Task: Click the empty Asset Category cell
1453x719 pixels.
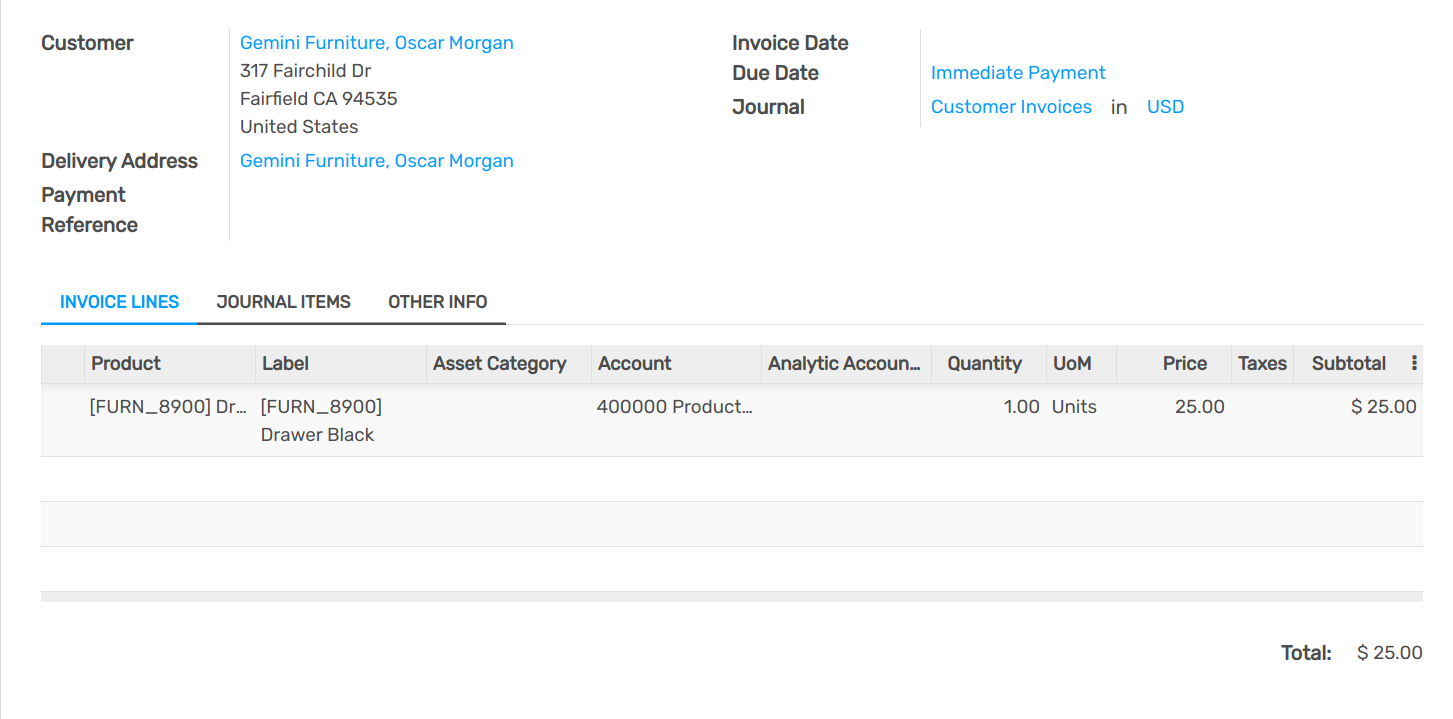Action: (500, 406)
